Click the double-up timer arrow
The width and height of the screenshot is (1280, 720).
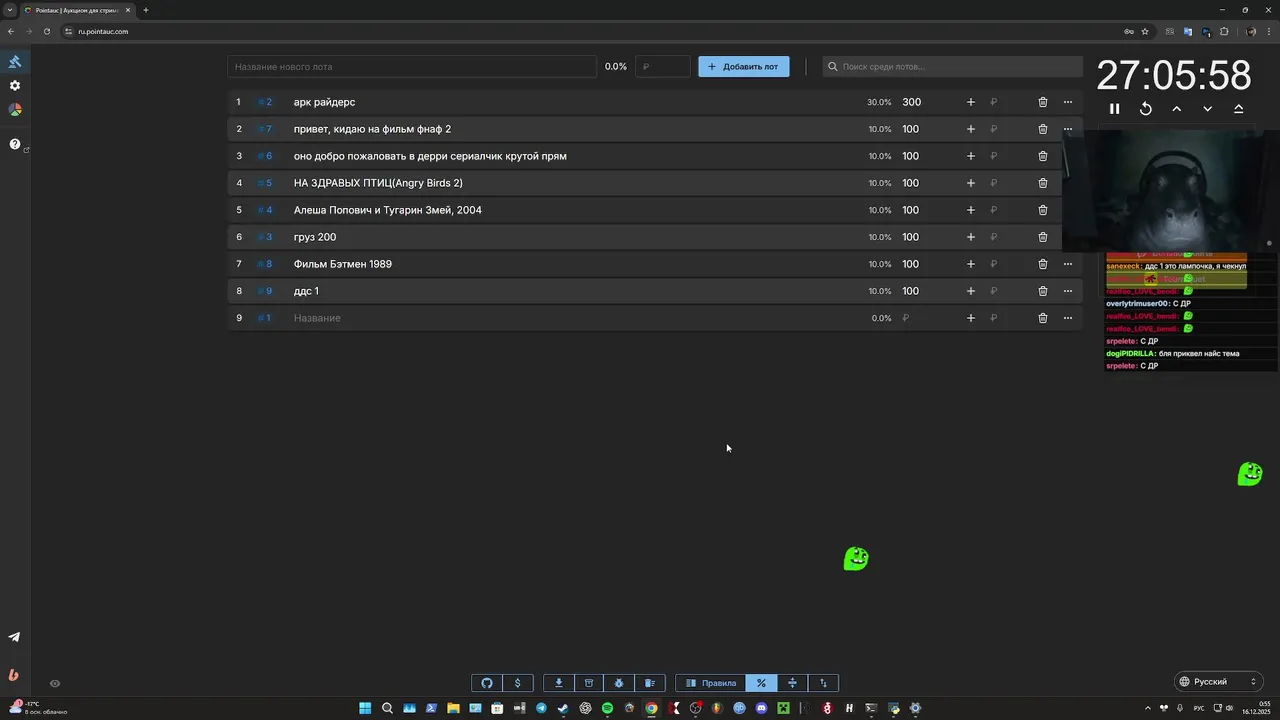pos(1239,109)
